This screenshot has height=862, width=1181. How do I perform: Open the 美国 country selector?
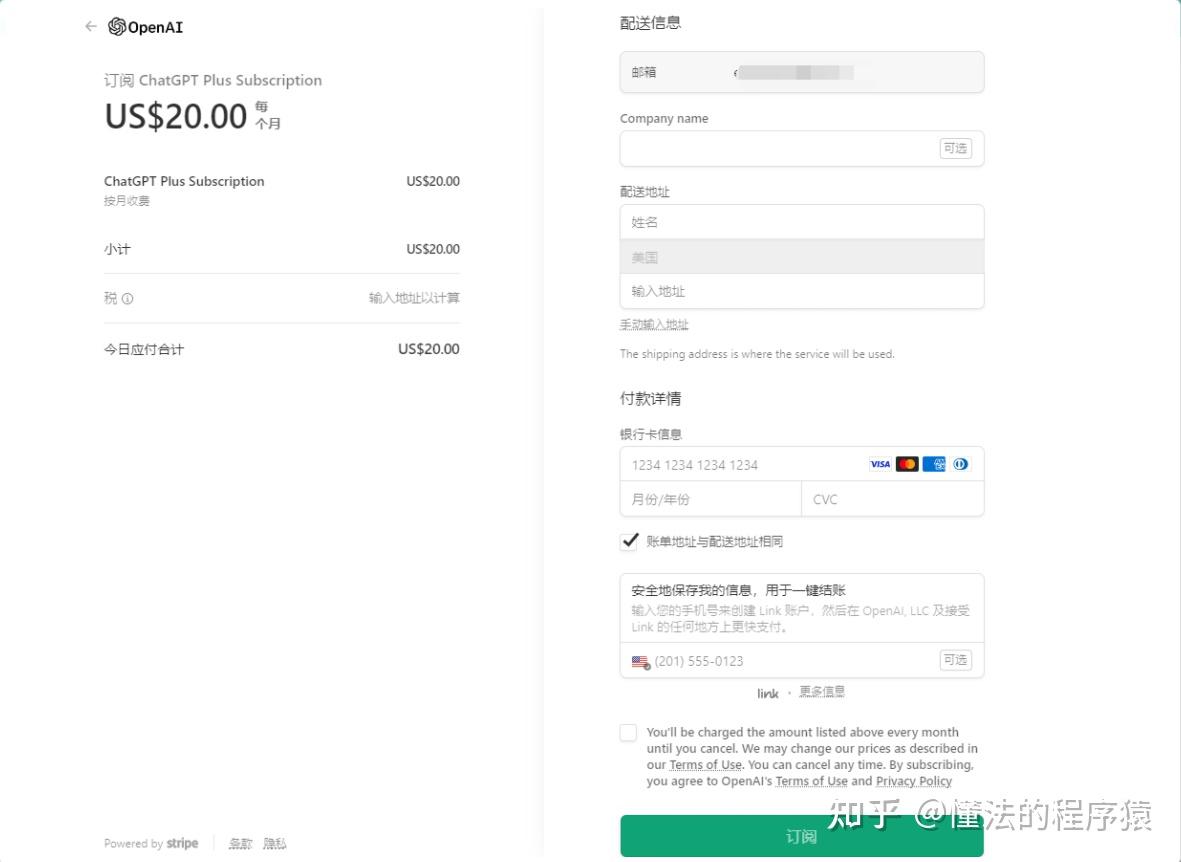(x=802, y=256)
